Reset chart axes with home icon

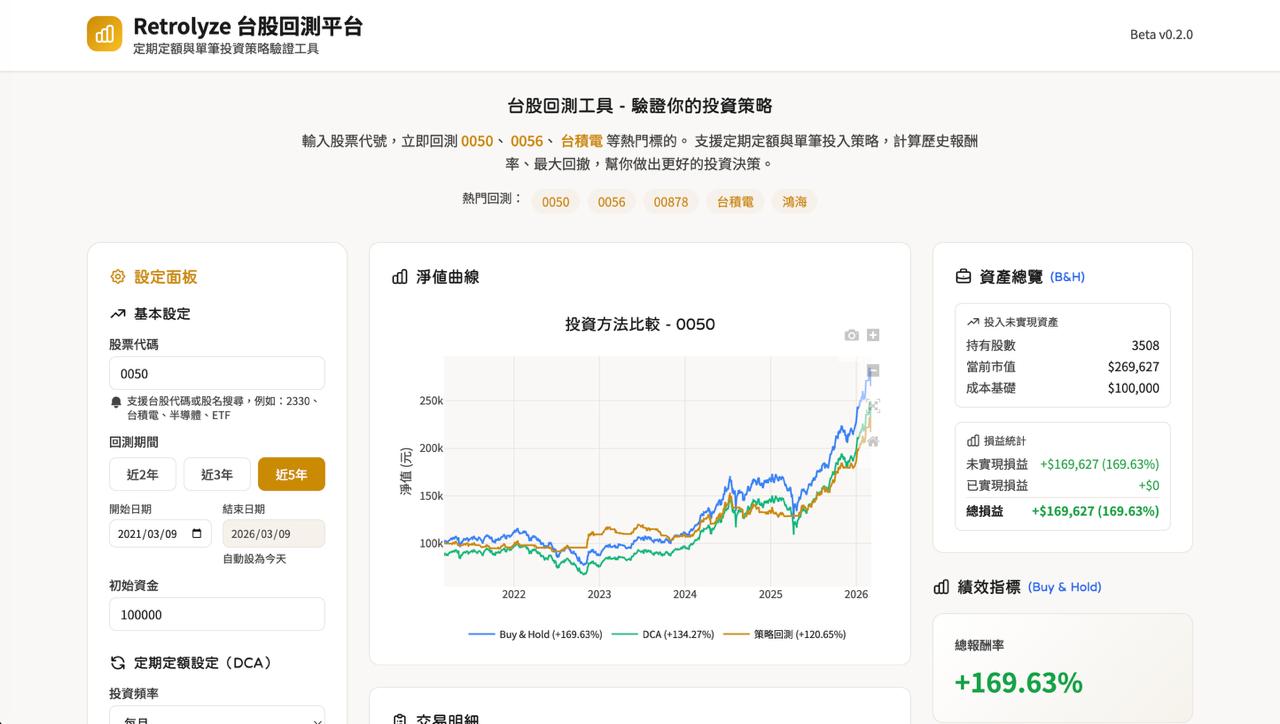point(873,441)
